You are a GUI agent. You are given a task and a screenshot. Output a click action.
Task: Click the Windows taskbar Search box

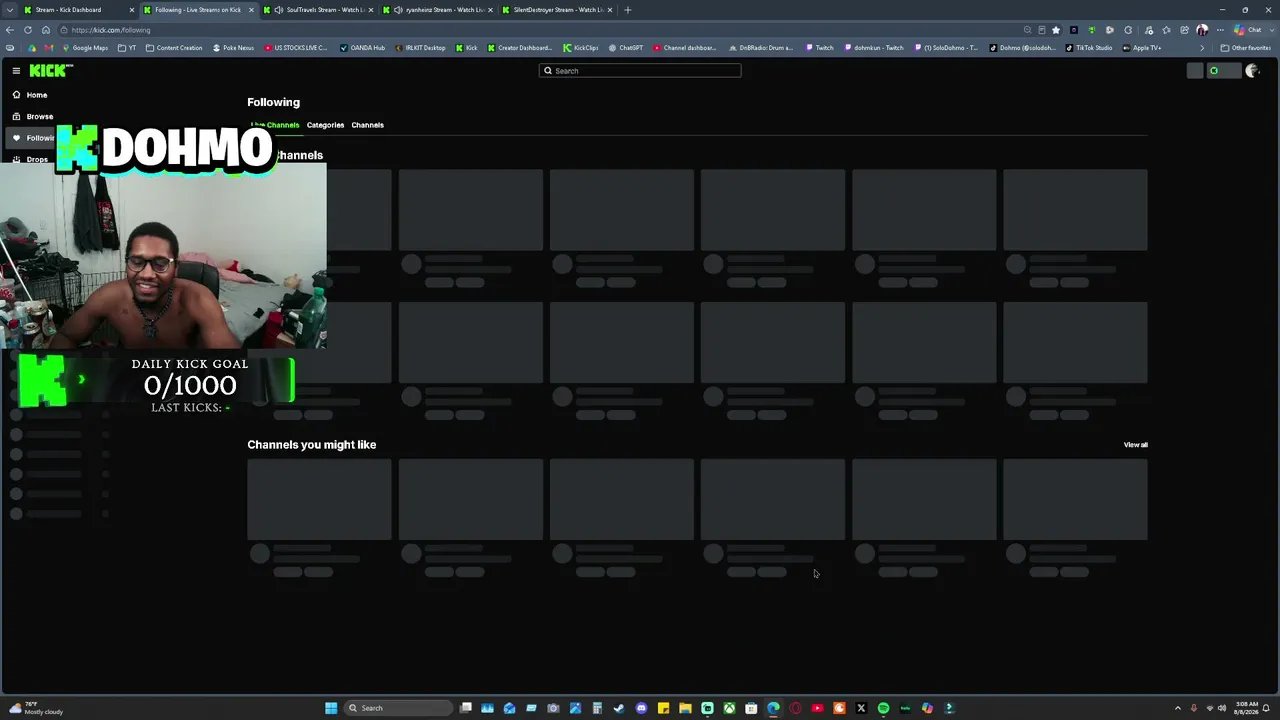click(x=398, y=708)
